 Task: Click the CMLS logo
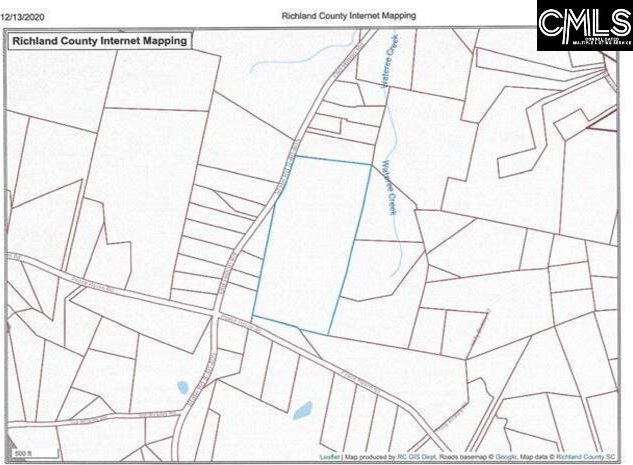tap(585, 25)
